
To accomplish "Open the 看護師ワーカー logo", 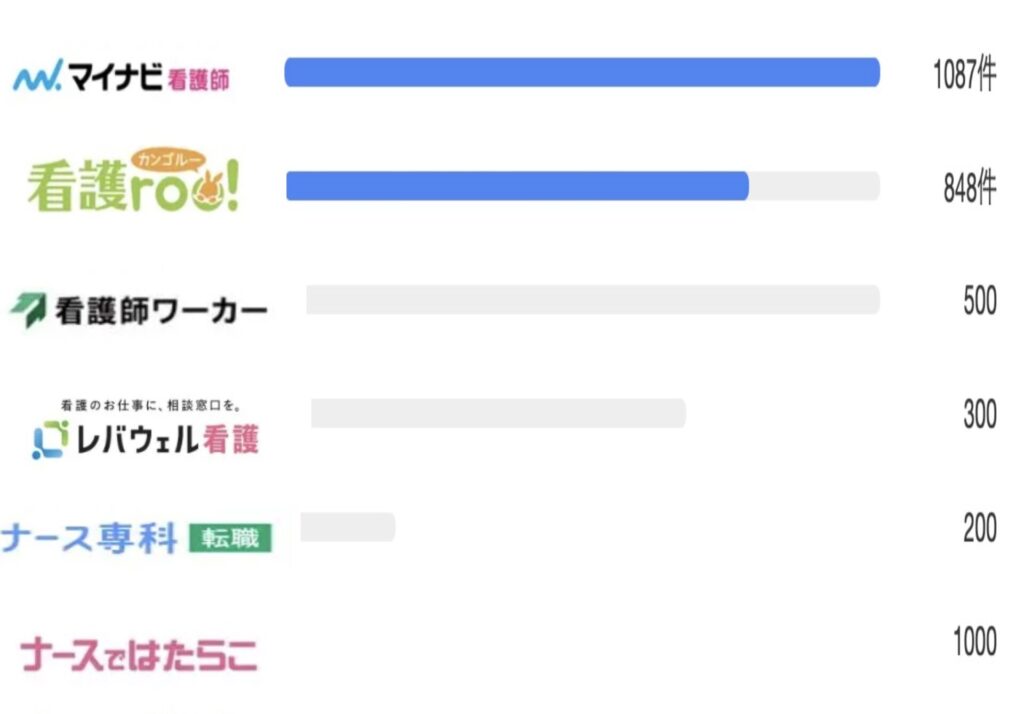I will [139, 311].
